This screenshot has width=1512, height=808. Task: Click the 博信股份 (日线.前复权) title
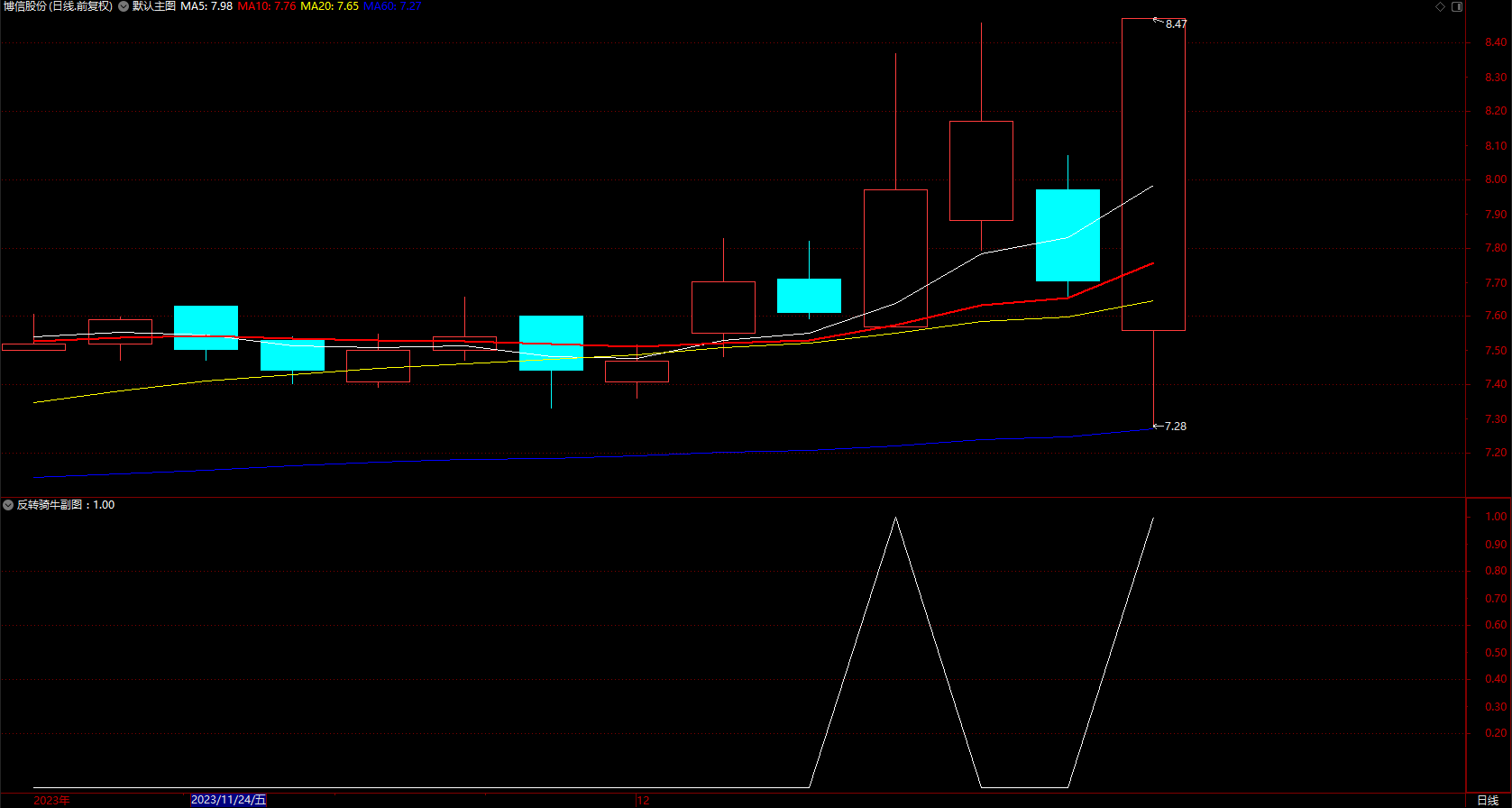tap(59, 6)
